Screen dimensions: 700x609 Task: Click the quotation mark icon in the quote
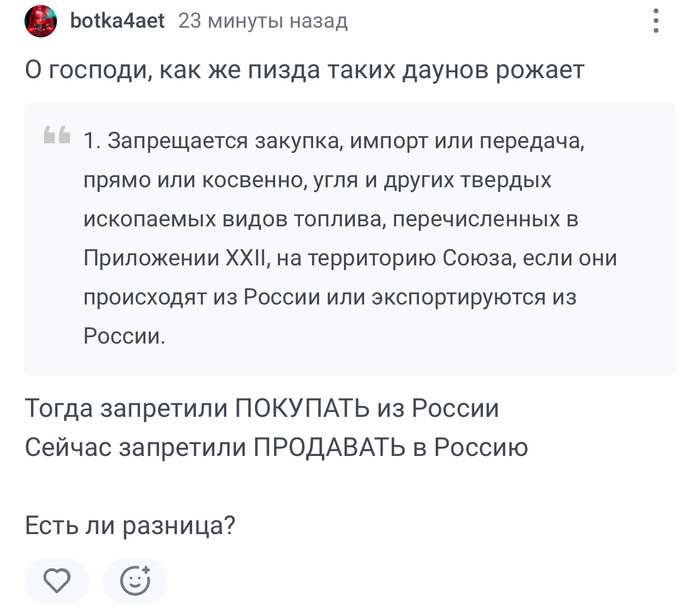[57, 138]
